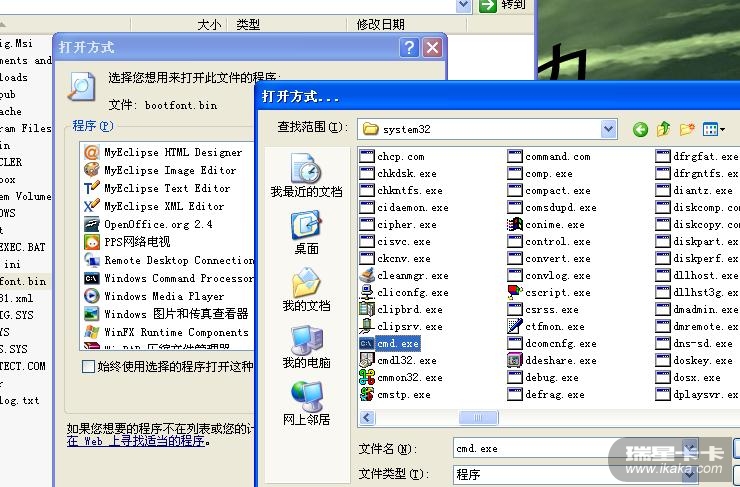Viewport: 740px width, 487px height.
Task: Select WinFX Runtime Components icon
Action: point(92,332)
